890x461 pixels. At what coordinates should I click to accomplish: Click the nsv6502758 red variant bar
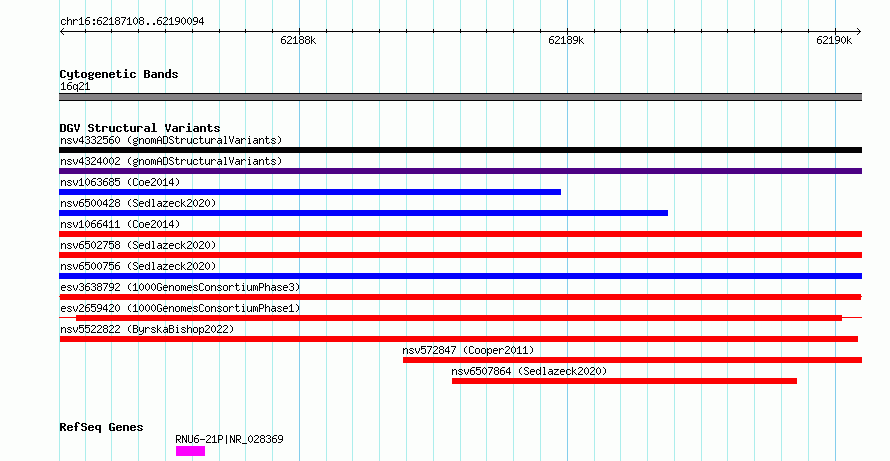tap(460, 255)
